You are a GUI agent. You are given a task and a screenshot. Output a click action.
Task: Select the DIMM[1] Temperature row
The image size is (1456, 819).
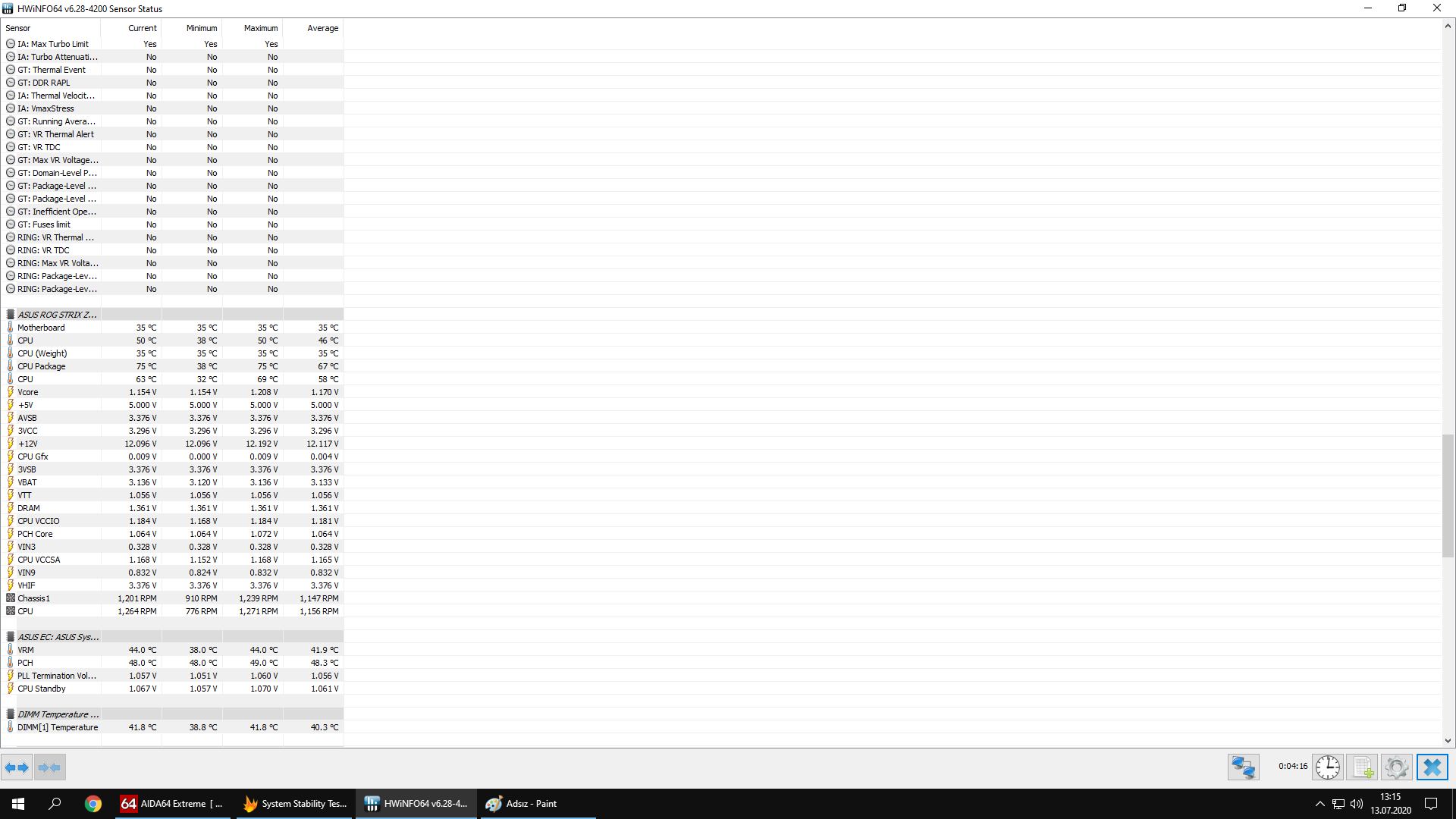coord(173,727)
